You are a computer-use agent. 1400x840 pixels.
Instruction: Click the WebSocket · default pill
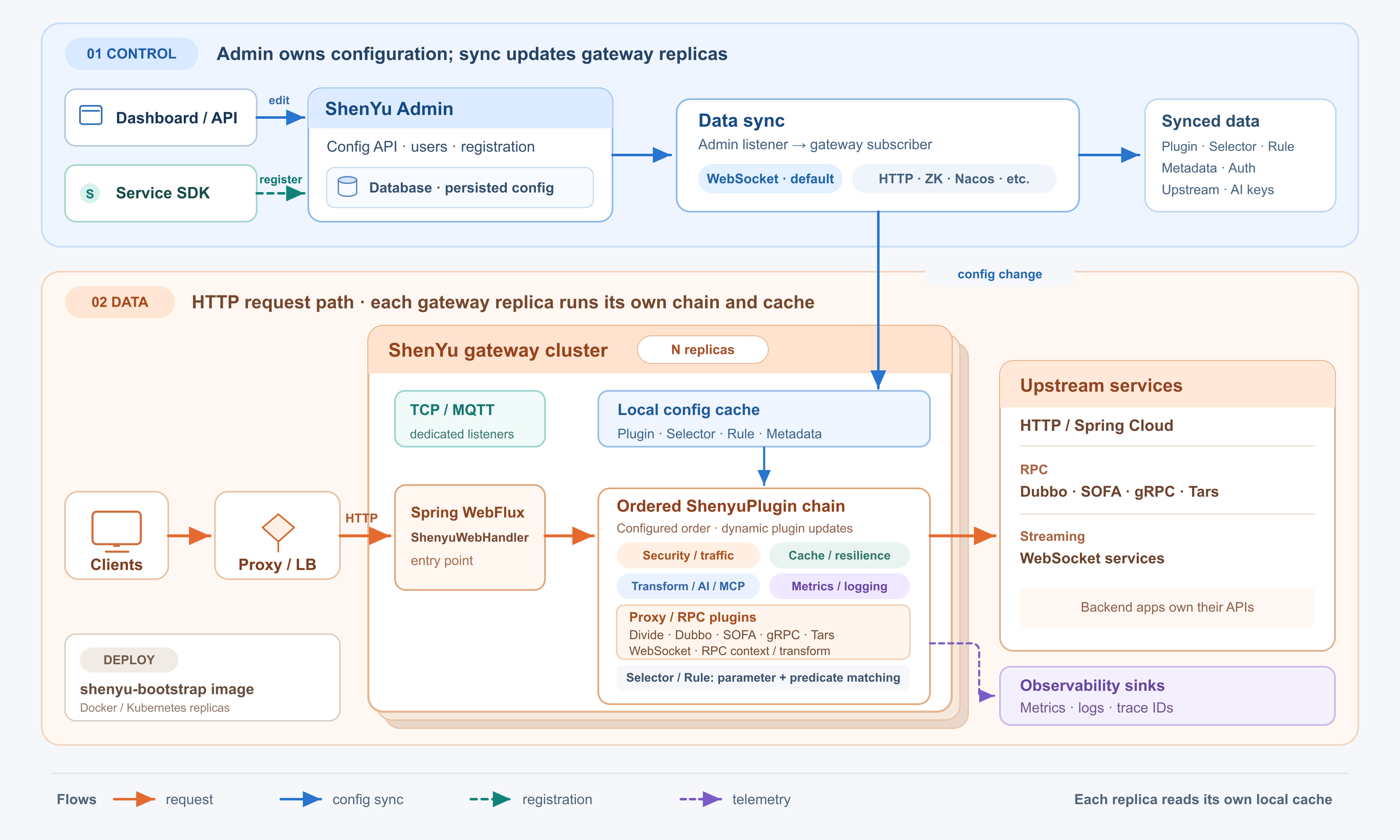coord(770,179)
